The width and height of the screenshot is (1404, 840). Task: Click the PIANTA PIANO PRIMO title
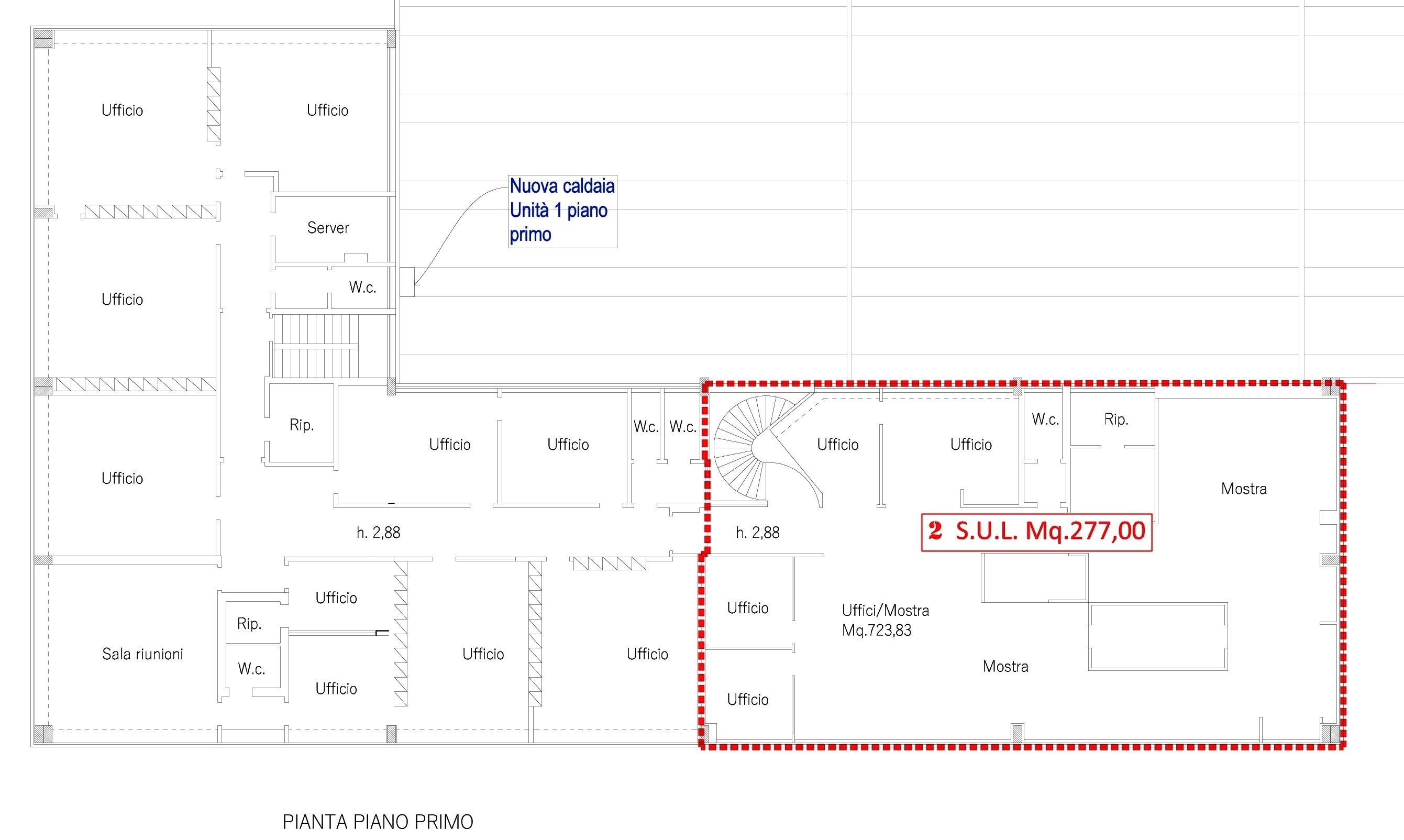coord(378,821)
